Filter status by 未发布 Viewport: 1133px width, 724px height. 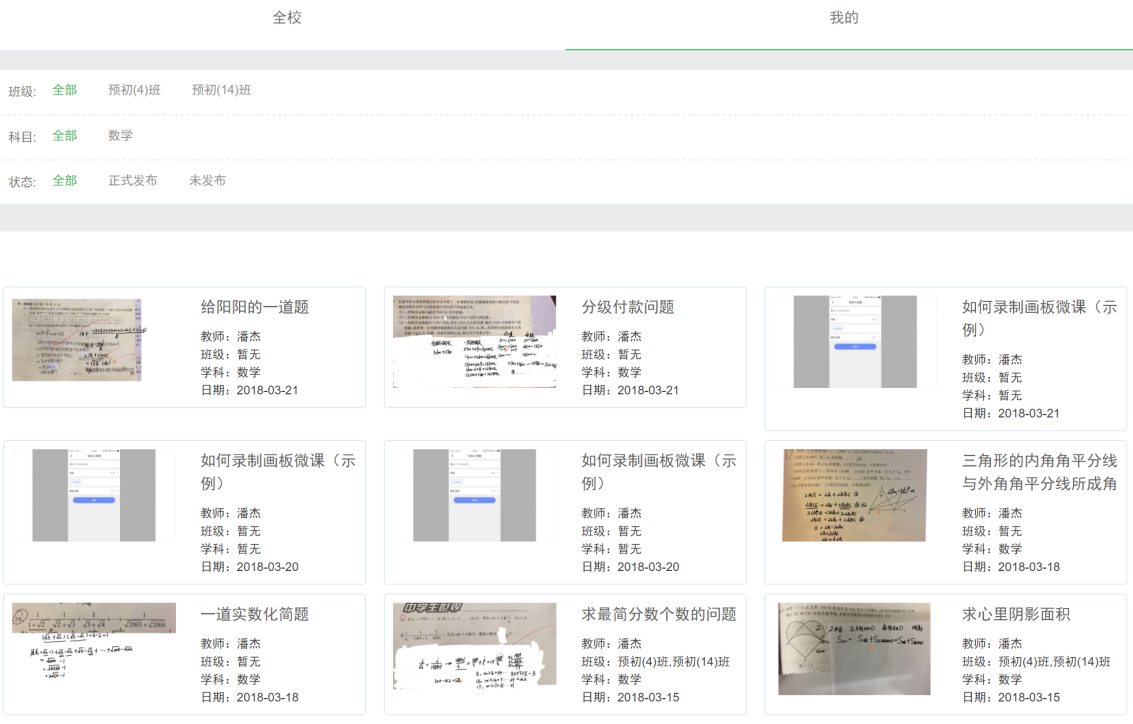point(207,181)
